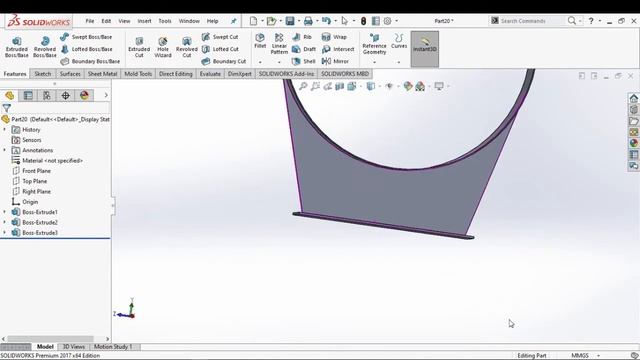Open the Tools menu
This screenshot has height=360, width=640.
165,21
